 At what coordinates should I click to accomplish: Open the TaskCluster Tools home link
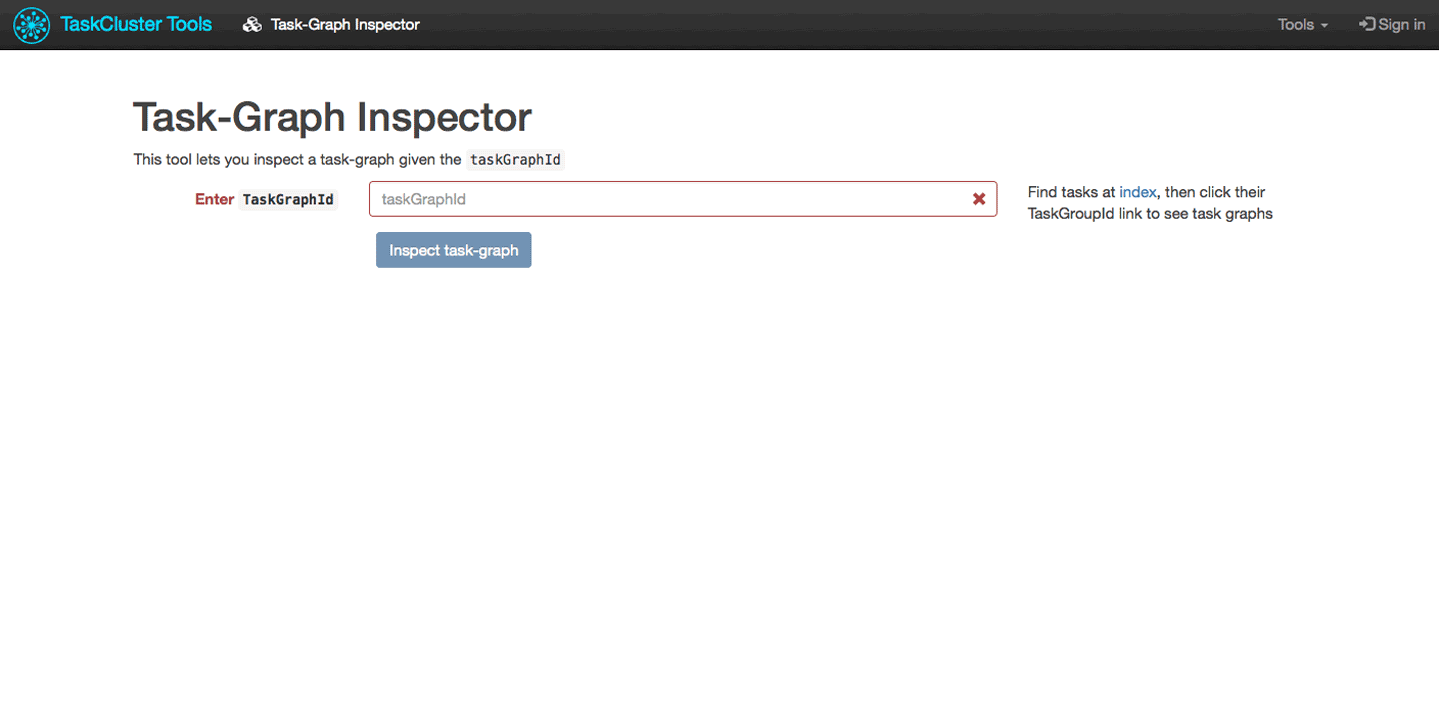pyautogui.click(x=136, y=24)
